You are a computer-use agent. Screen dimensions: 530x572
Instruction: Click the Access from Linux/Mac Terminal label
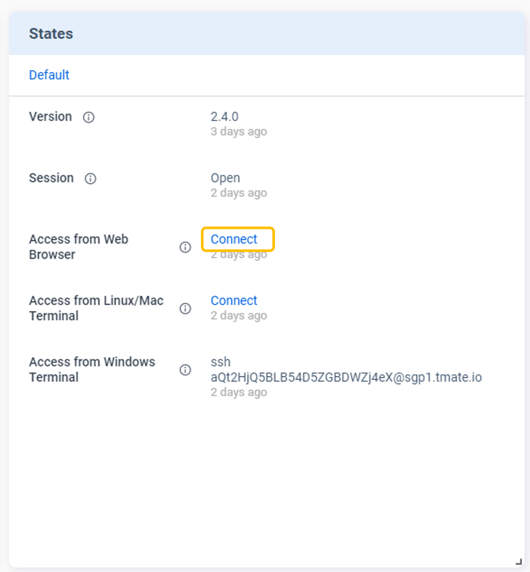[96, 308]
